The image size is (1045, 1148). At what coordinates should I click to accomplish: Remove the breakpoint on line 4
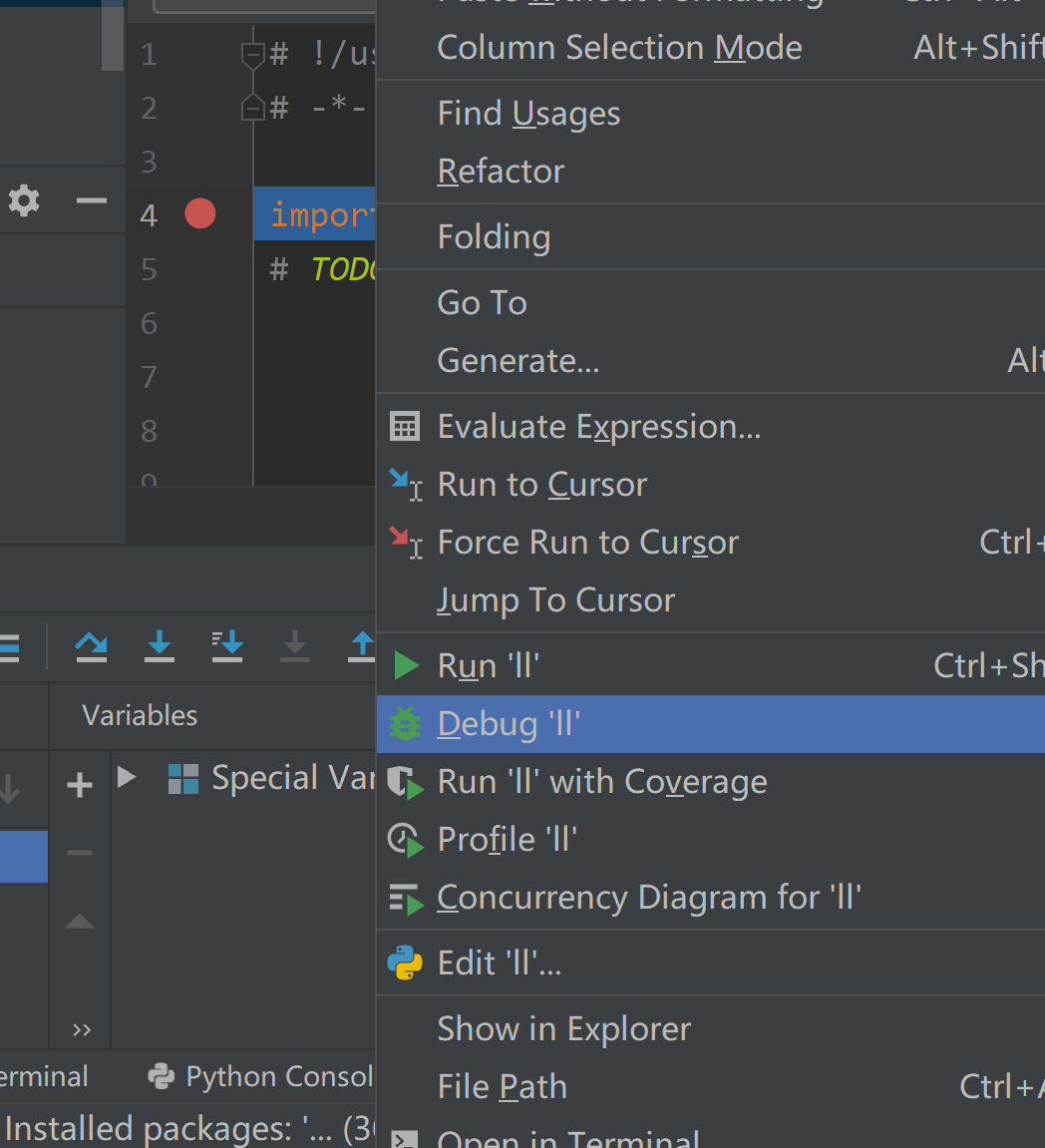point(200,213)
